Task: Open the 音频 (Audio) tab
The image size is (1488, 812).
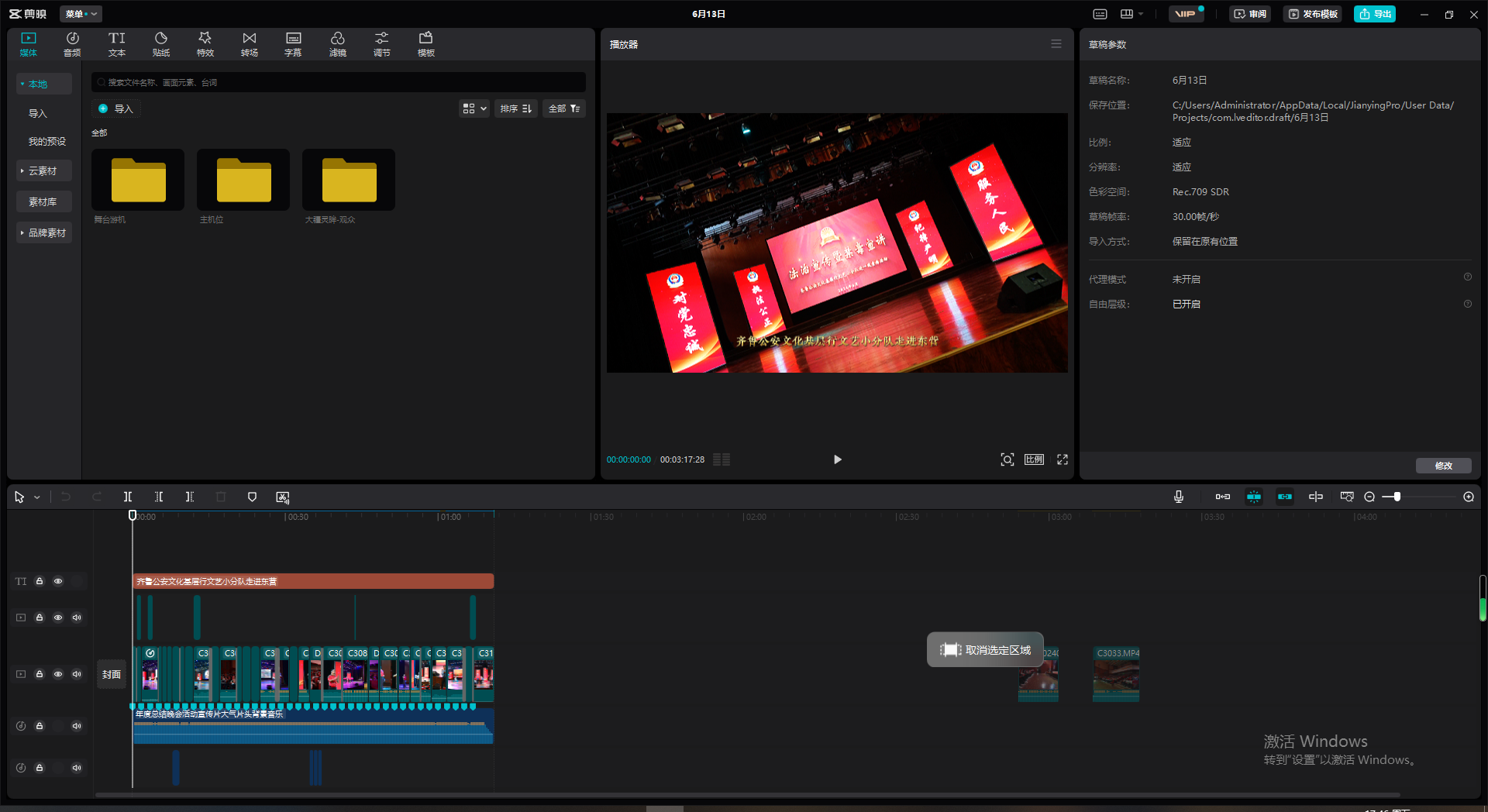Action: (72, 44)
